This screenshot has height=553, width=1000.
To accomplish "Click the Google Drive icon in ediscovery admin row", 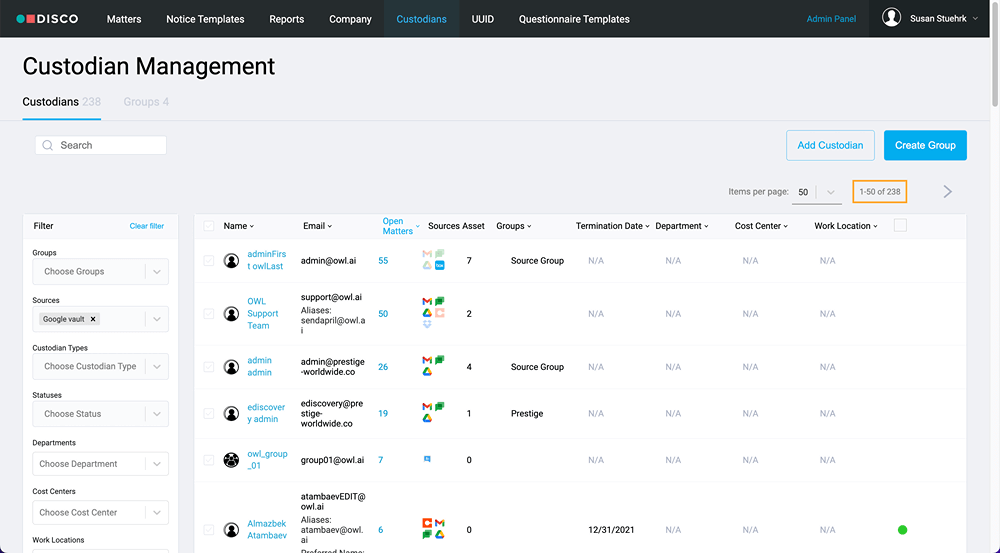I will pos(427,418).
